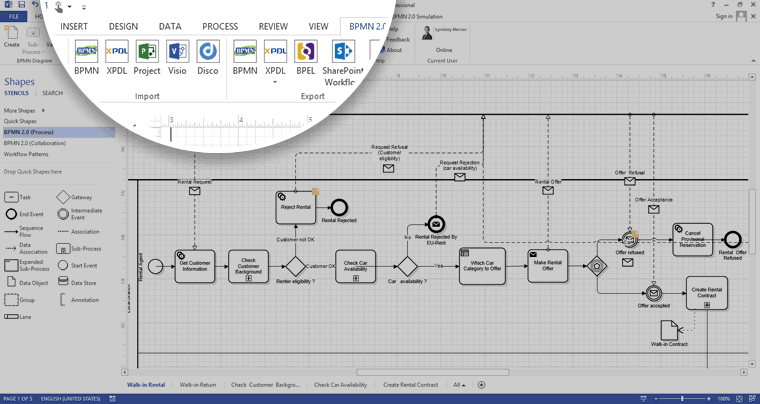Toggle Touch/Mouse mode hand icon
The width and height of the screenshot is (760, 404).
(58, 7)
